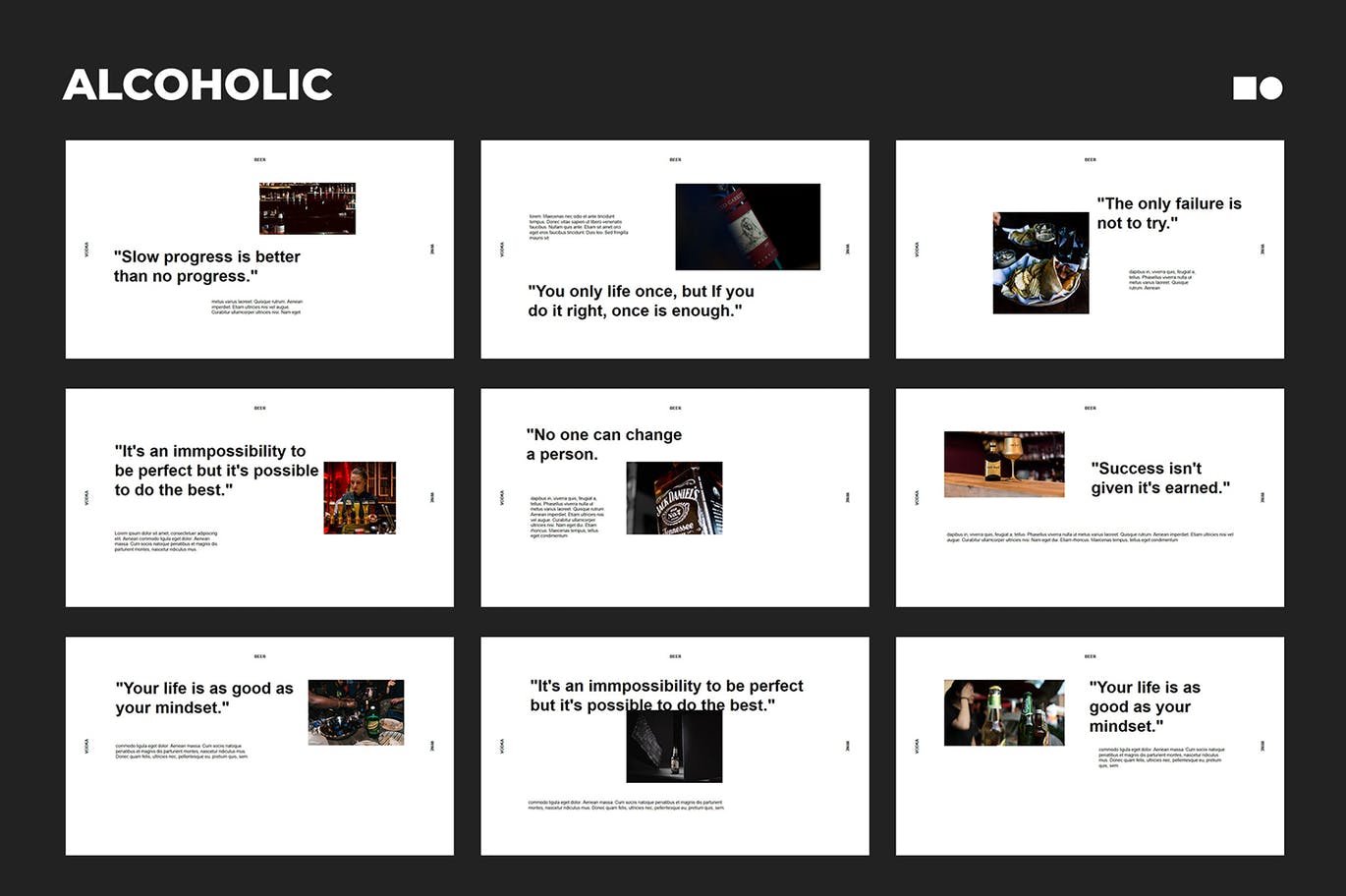Click the "Success isn't given it's earned" quote
Image resolution: width=1346 pixels, height=896 pixels.
pos(1159,477)
